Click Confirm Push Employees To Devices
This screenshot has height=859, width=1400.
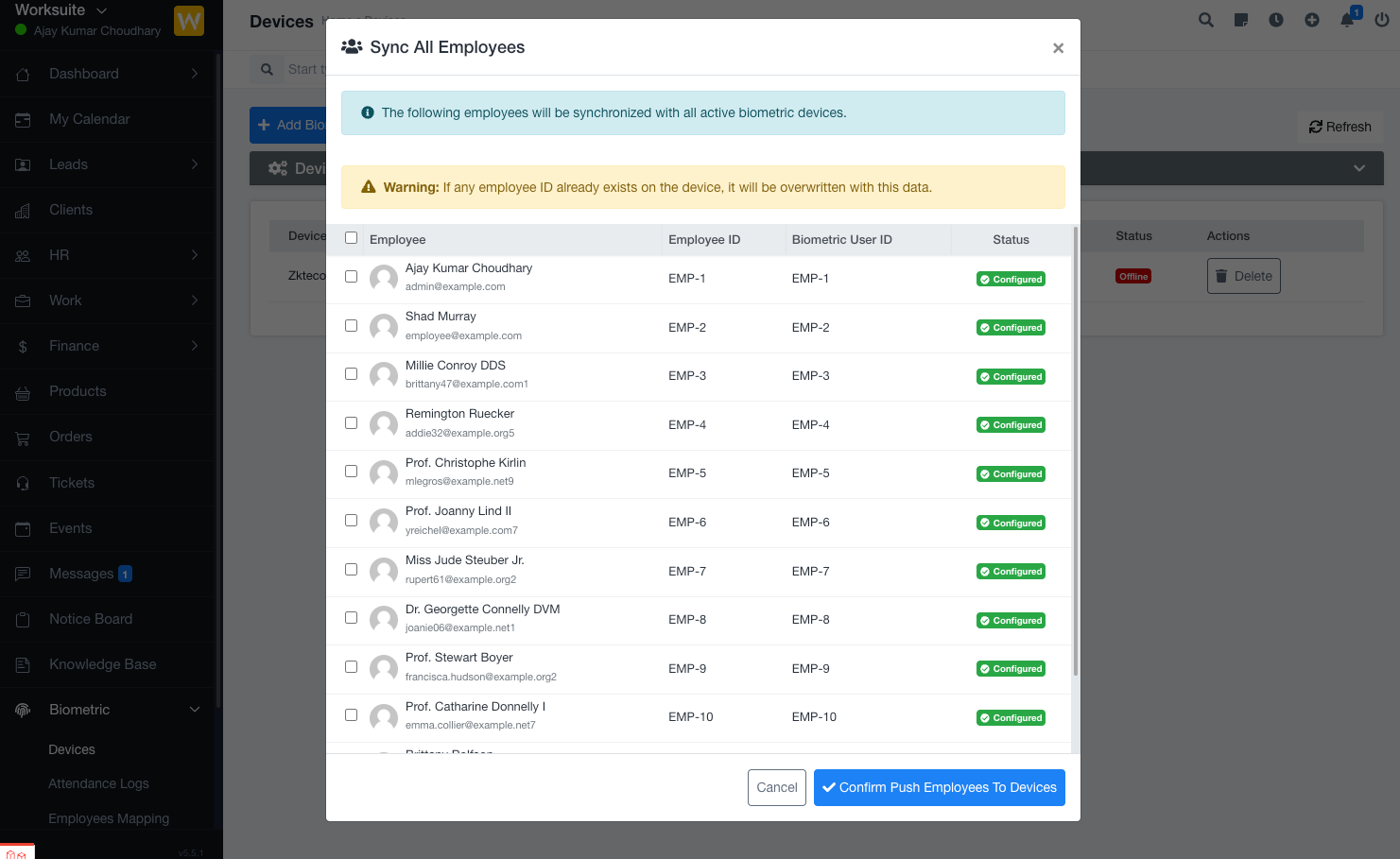click(x=939, y=787)
